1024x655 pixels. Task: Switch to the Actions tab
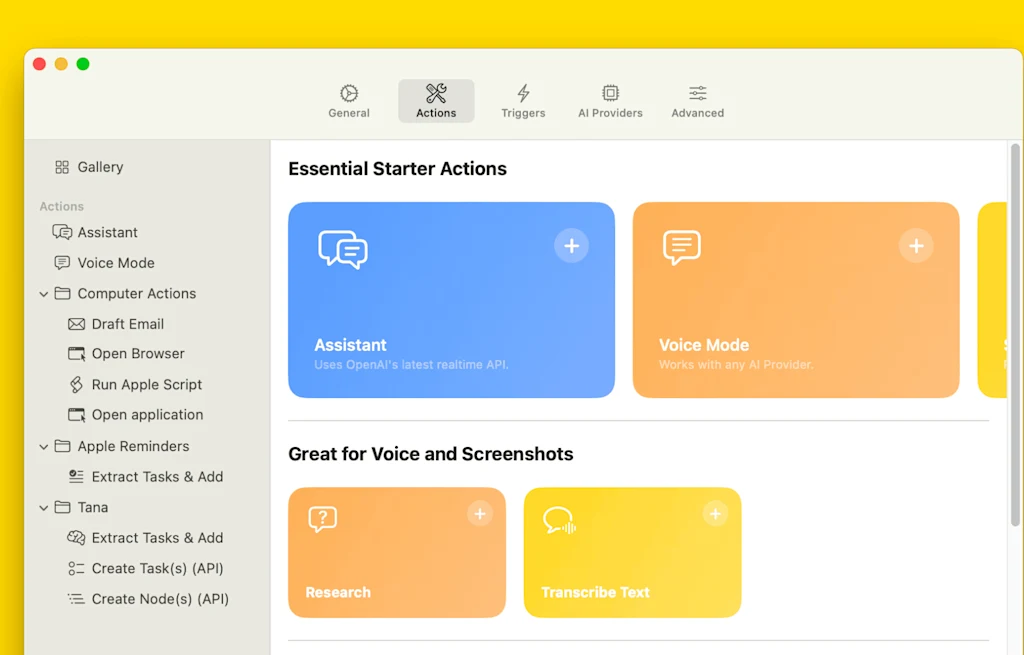(436, 101)
